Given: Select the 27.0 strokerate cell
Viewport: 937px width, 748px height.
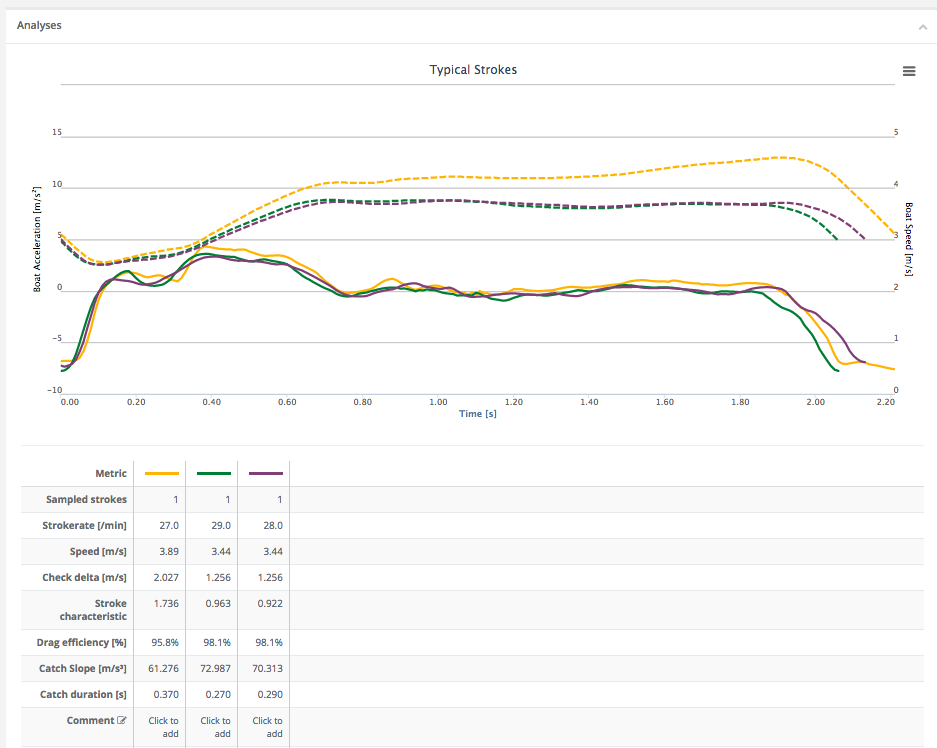Looking at the screenshot, I should tap(169, 525).
